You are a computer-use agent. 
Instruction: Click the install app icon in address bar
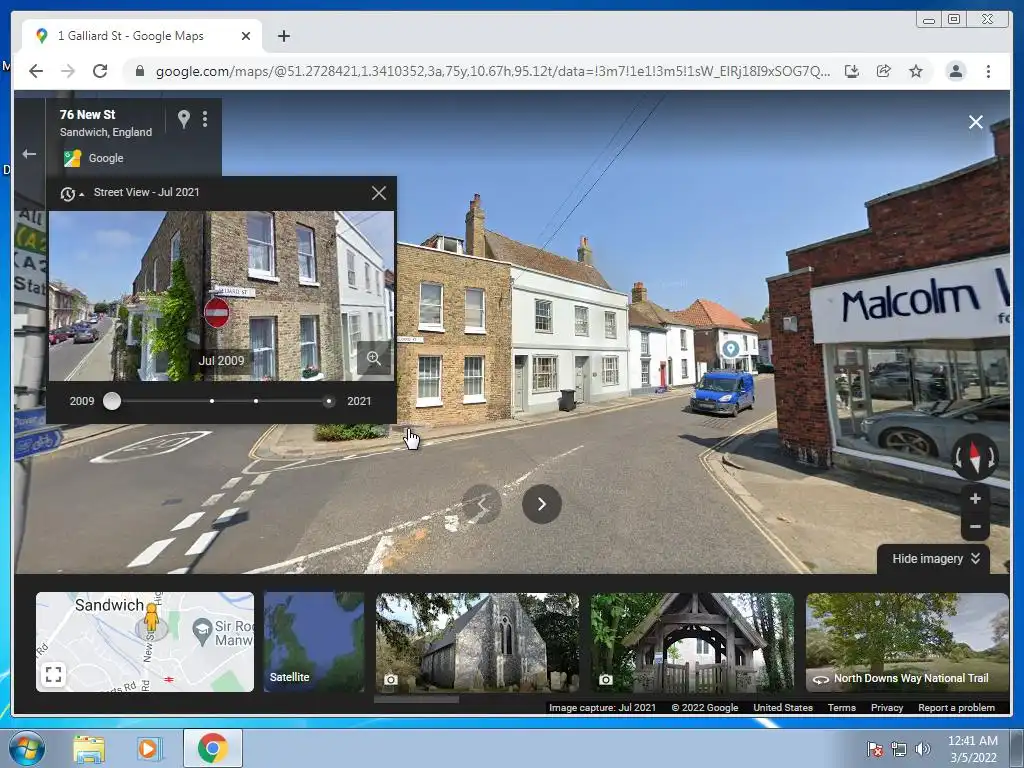852,71
